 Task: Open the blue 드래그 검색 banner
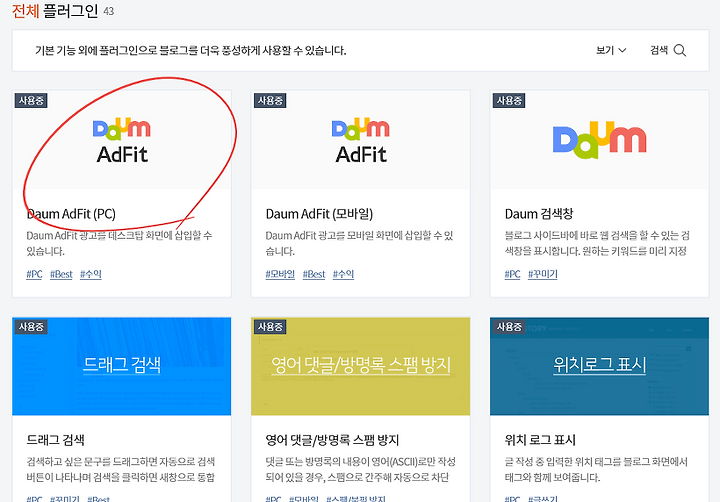122,366
